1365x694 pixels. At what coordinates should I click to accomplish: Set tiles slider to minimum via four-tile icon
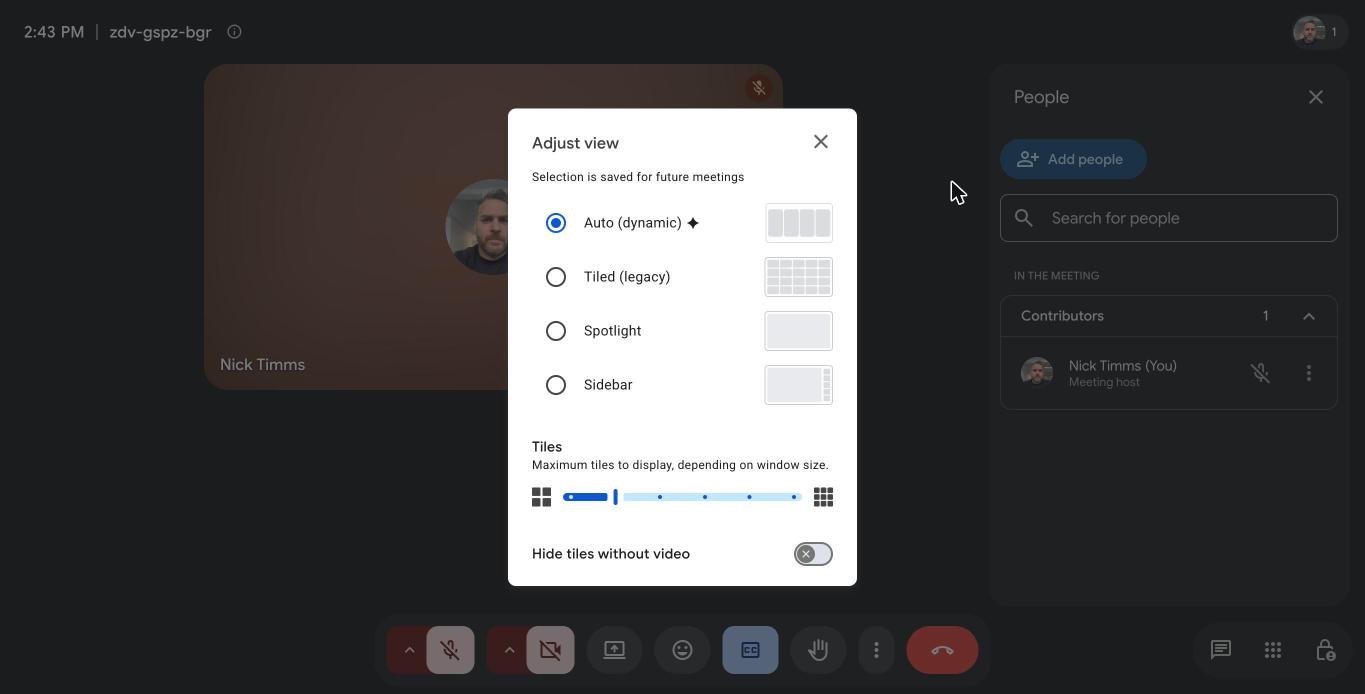[x=541, y=497]
